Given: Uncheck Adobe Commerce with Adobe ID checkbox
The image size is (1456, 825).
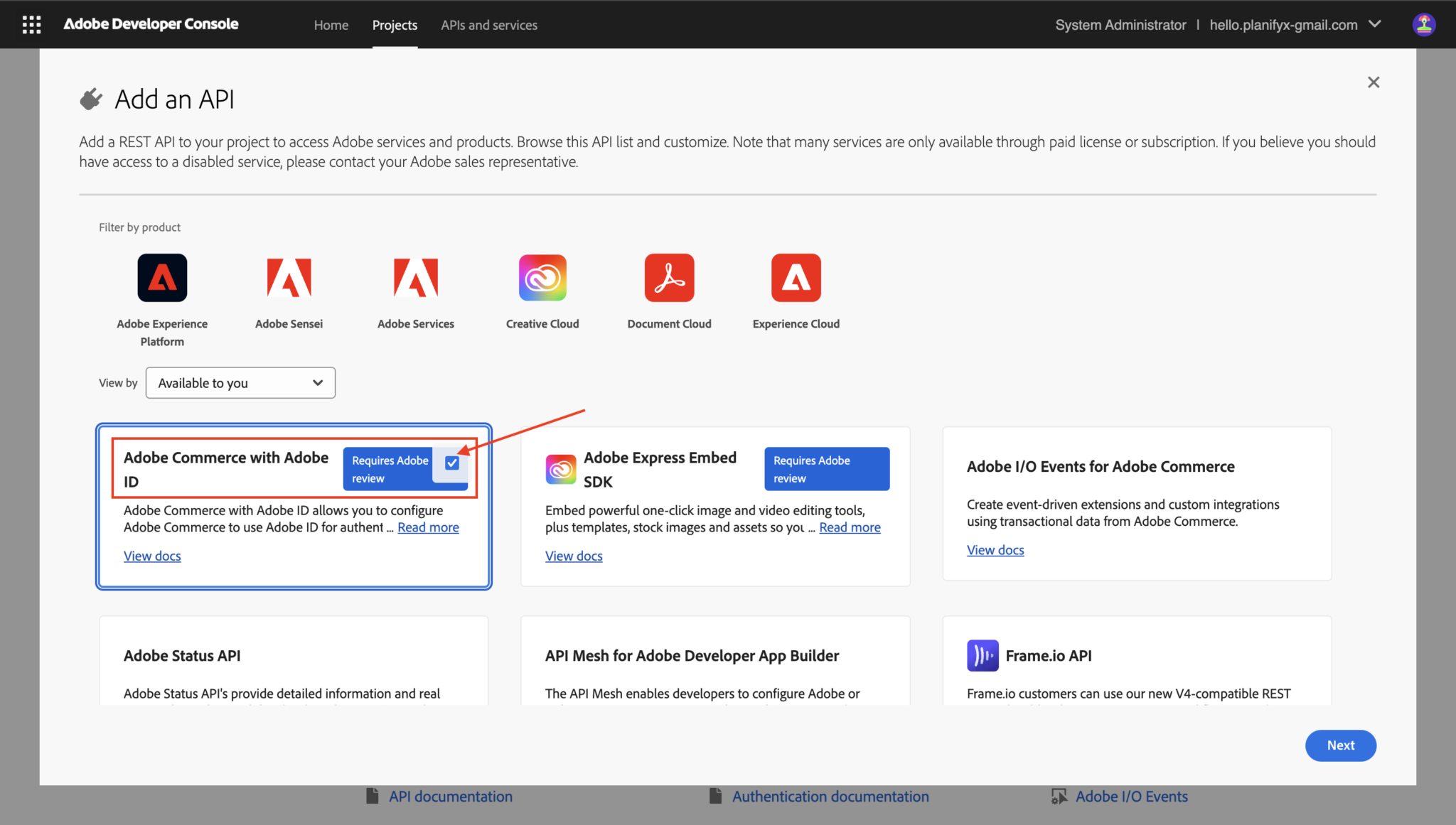Looking at the screenshot, I should (452, 463).
